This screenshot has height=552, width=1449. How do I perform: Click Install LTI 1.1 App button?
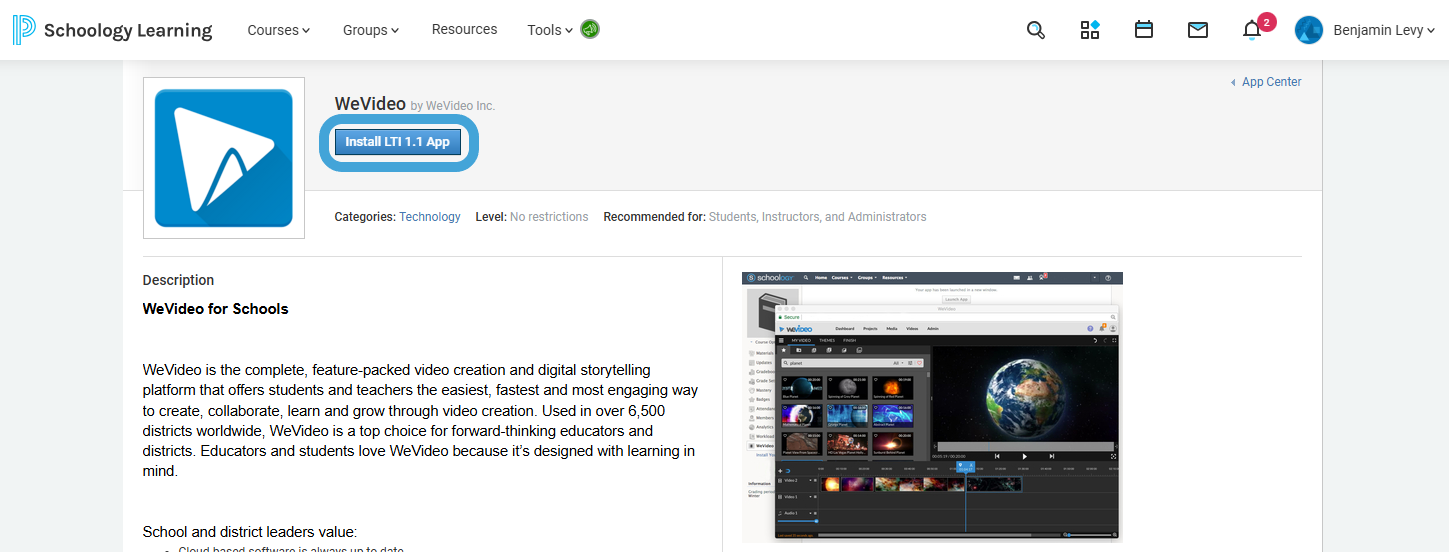pos(398,142)
